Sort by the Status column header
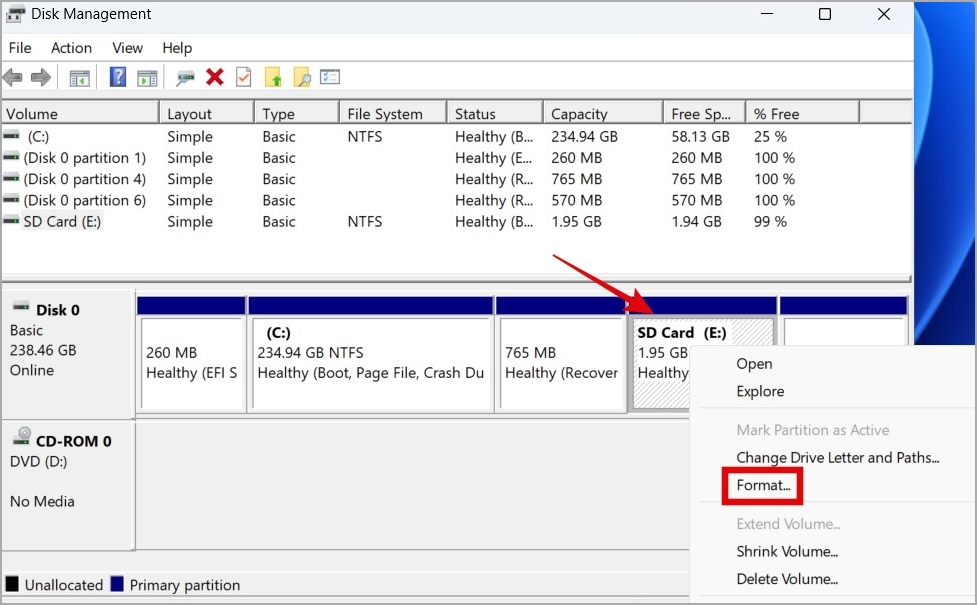This screenshot has height=605, width=977. point(495,113)
